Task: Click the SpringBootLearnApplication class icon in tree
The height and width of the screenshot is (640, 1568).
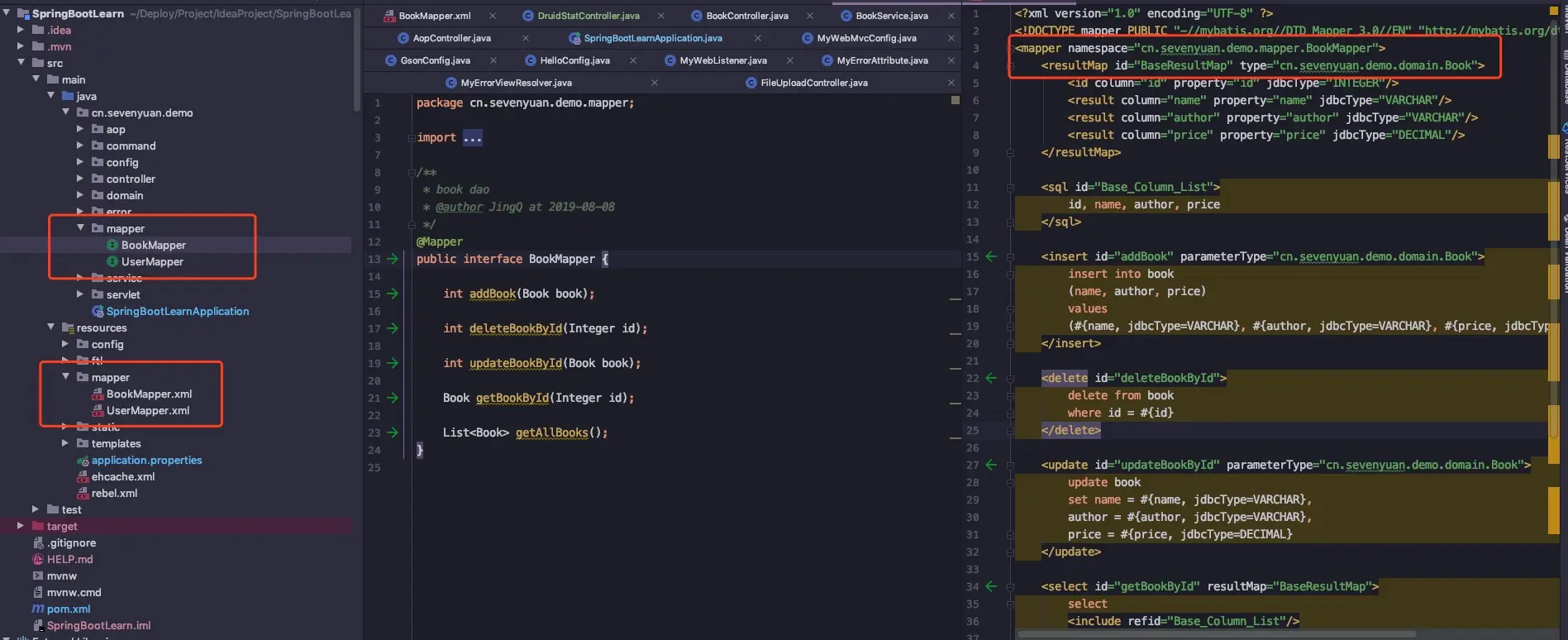Action: tap(98, 311)
